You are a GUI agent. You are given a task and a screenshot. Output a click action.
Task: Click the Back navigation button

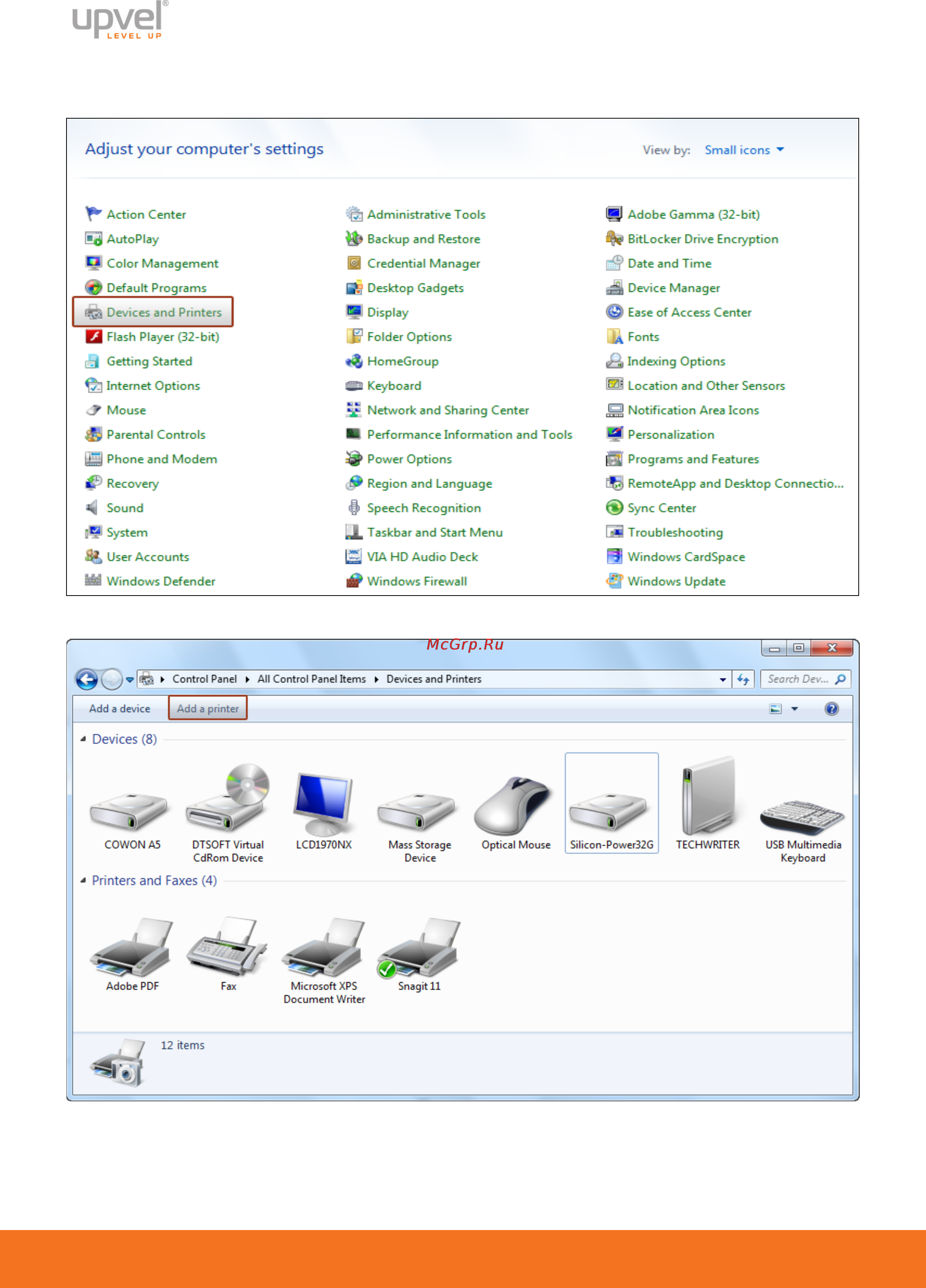click(87, 679)
